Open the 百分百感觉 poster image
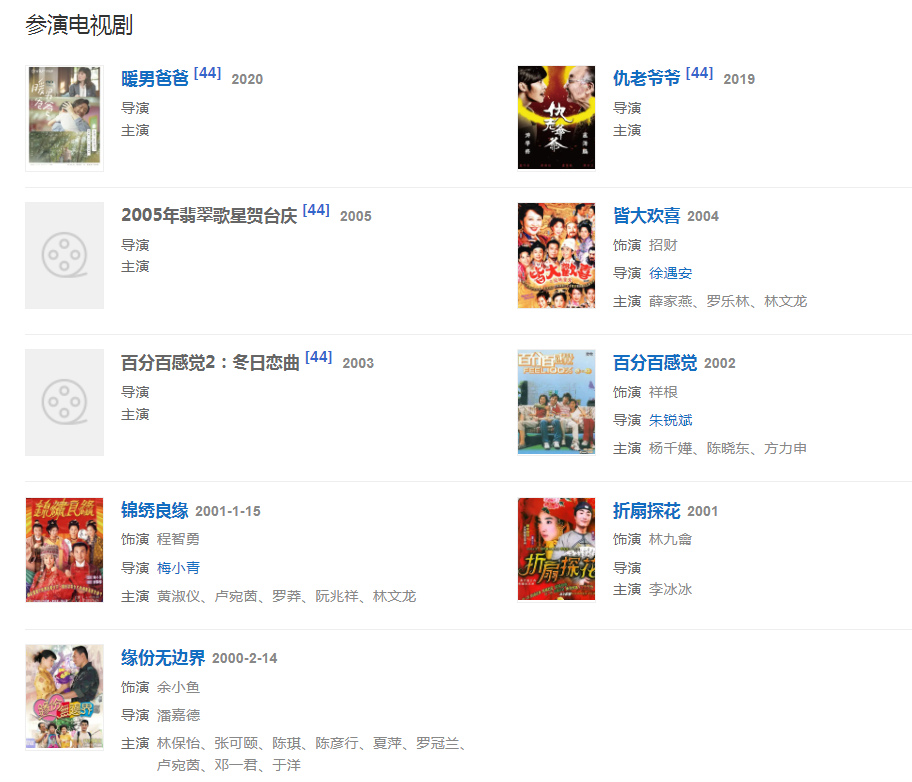This screenshot has width=912, height=782. [x=557, y=402]
